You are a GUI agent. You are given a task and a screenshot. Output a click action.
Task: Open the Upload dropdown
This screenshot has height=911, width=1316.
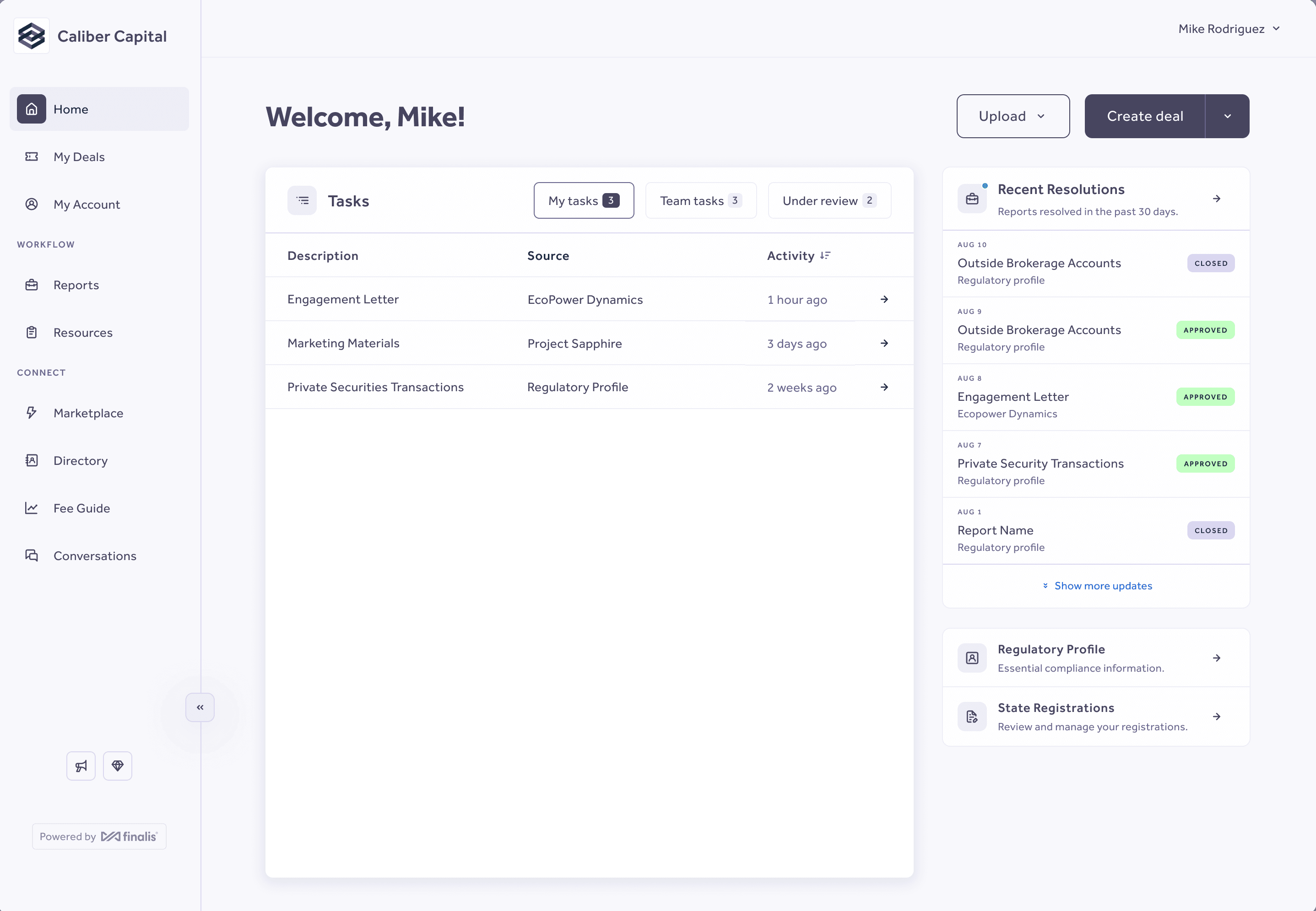(x=1013, y=116)
